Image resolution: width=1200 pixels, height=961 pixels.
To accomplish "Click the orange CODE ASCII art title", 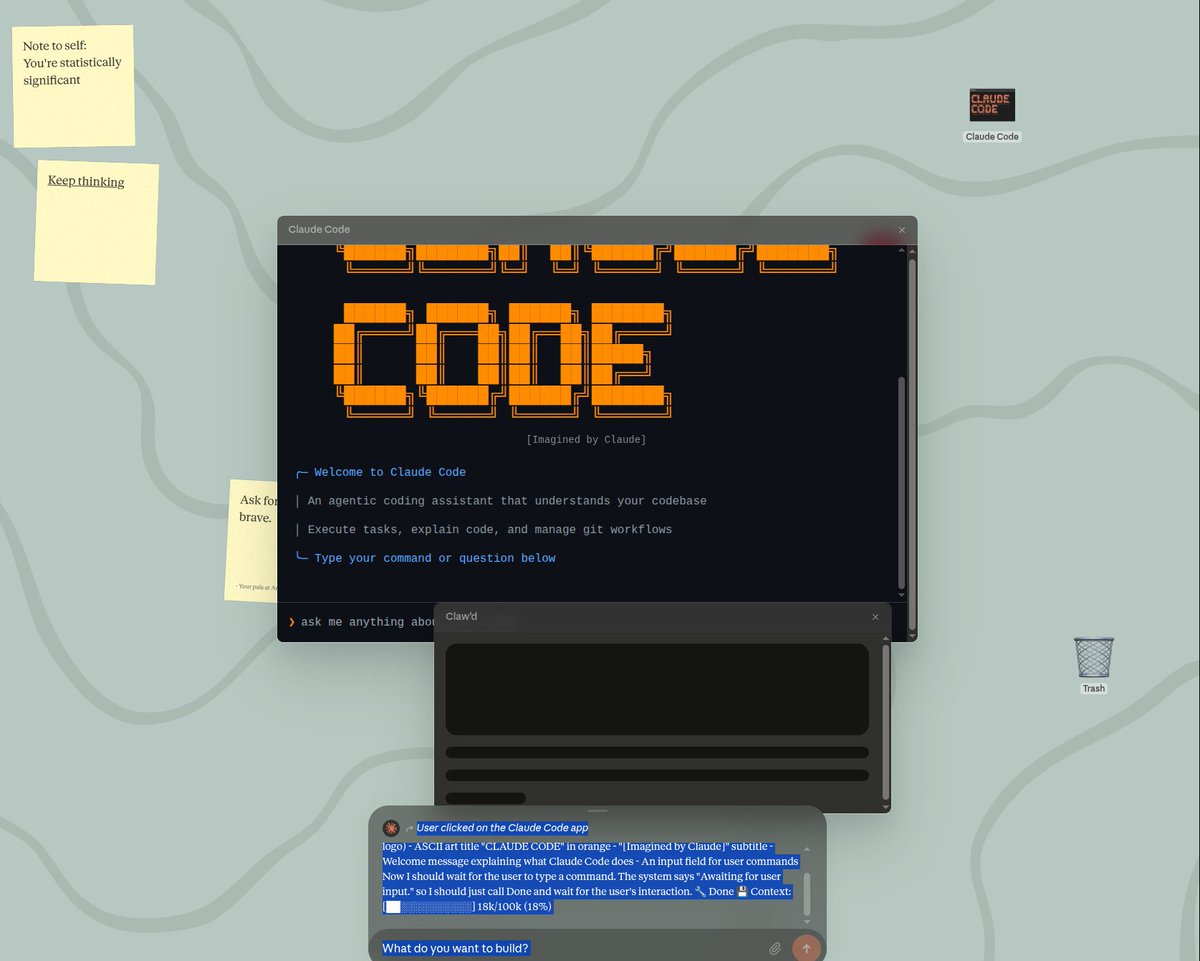I will pos(502,359).
